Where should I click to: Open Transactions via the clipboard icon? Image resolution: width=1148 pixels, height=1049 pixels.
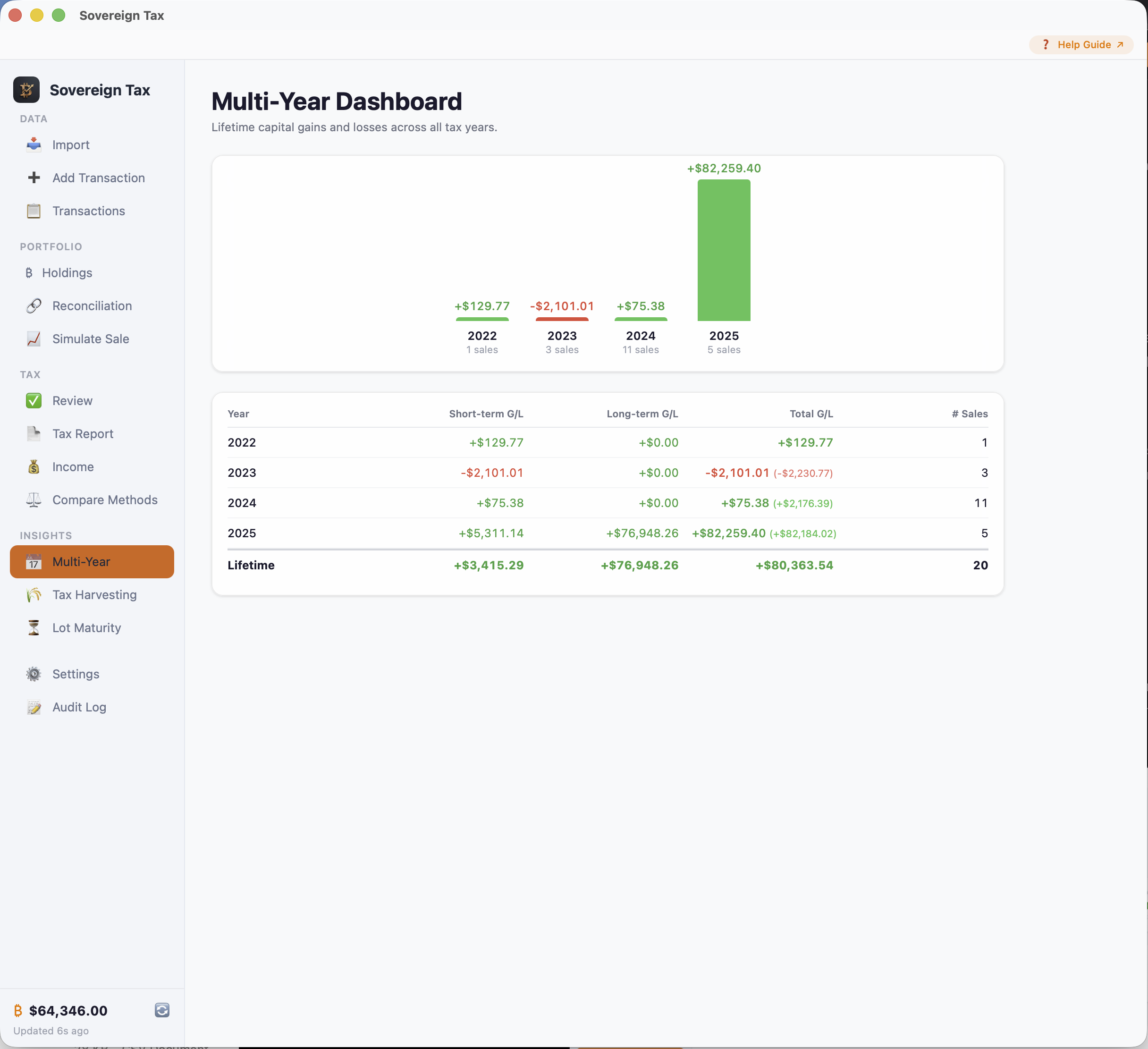(88, 211)
